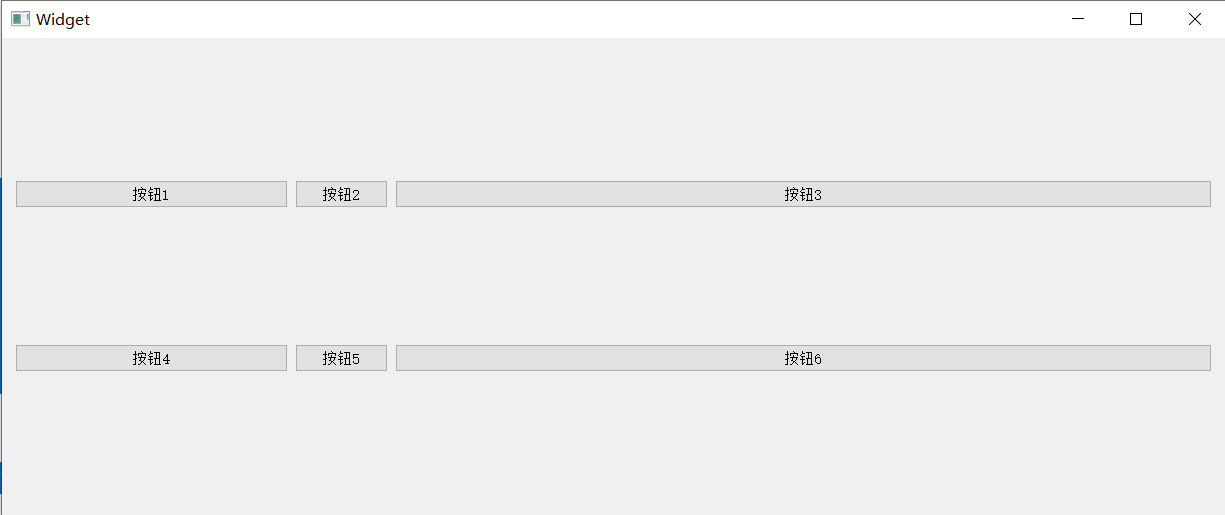Hit the widest button in top row
Screen dimensions: 1225x515
click(x=803, y=194)
